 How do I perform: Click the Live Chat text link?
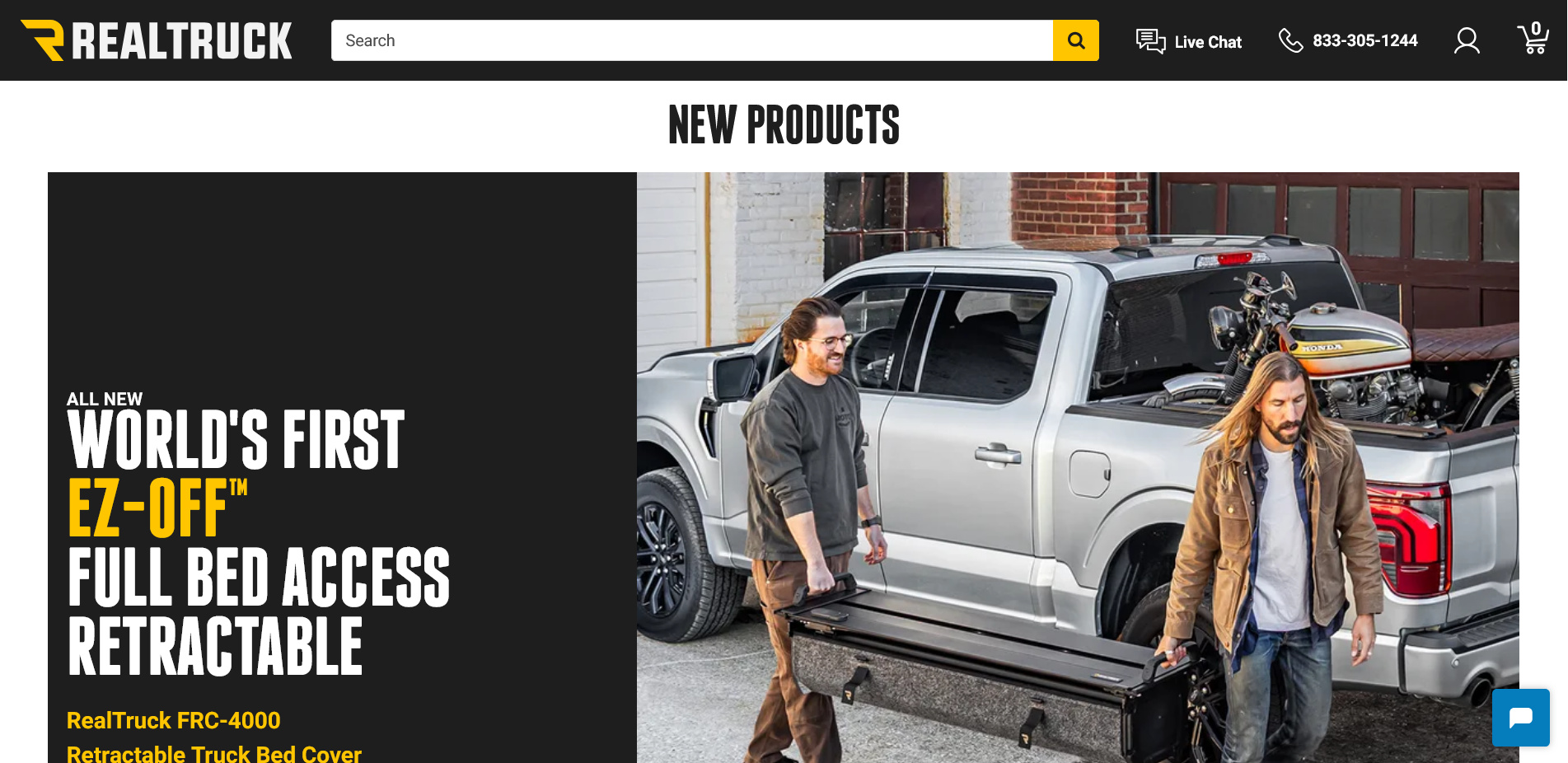tap(1208, 42)
